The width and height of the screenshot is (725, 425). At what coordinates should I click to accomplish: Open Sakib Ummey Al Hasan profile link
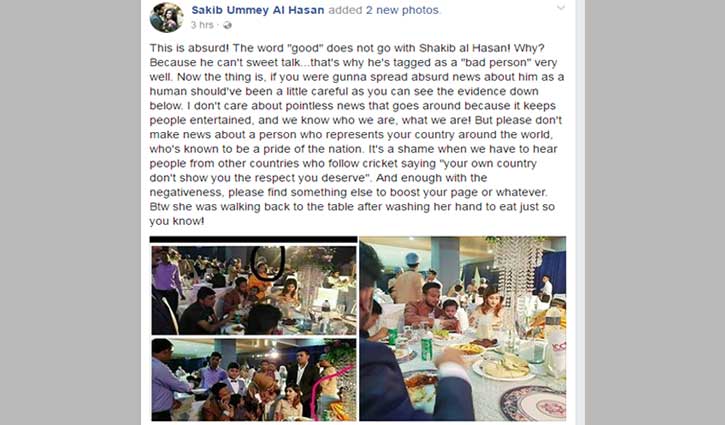point(258,10)
